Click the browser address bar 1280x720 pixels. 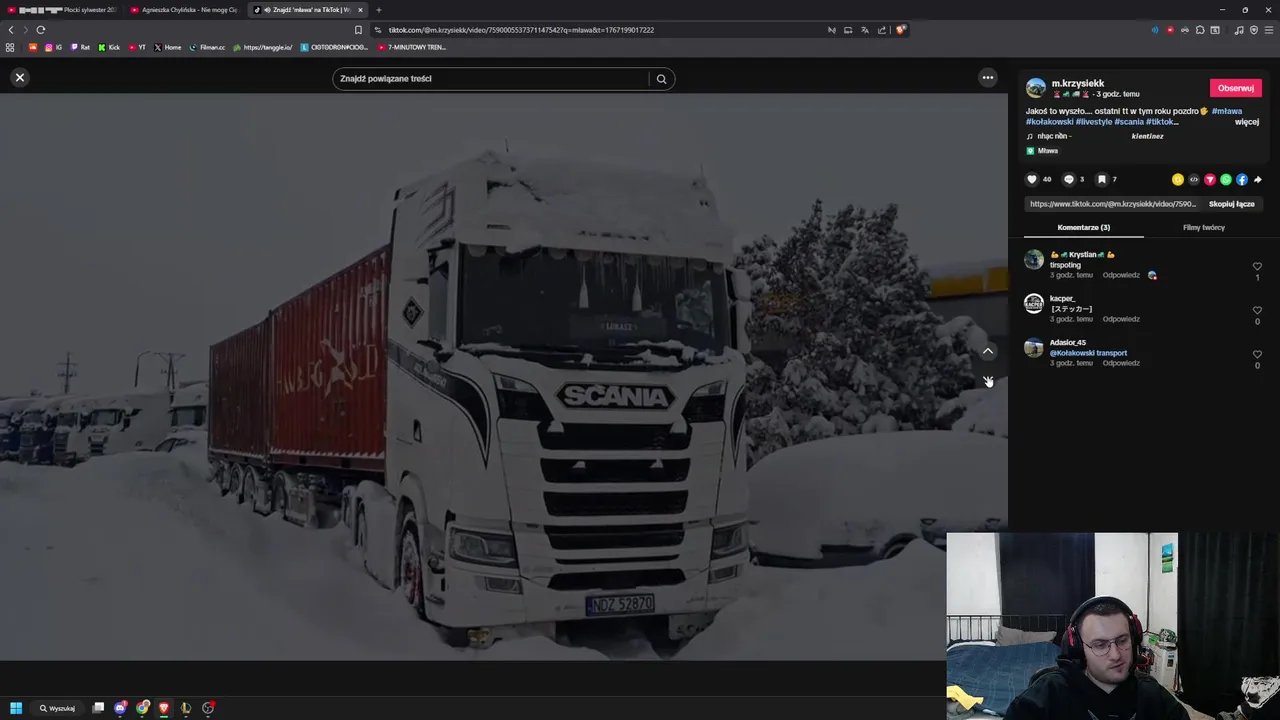tap(600, 30)
